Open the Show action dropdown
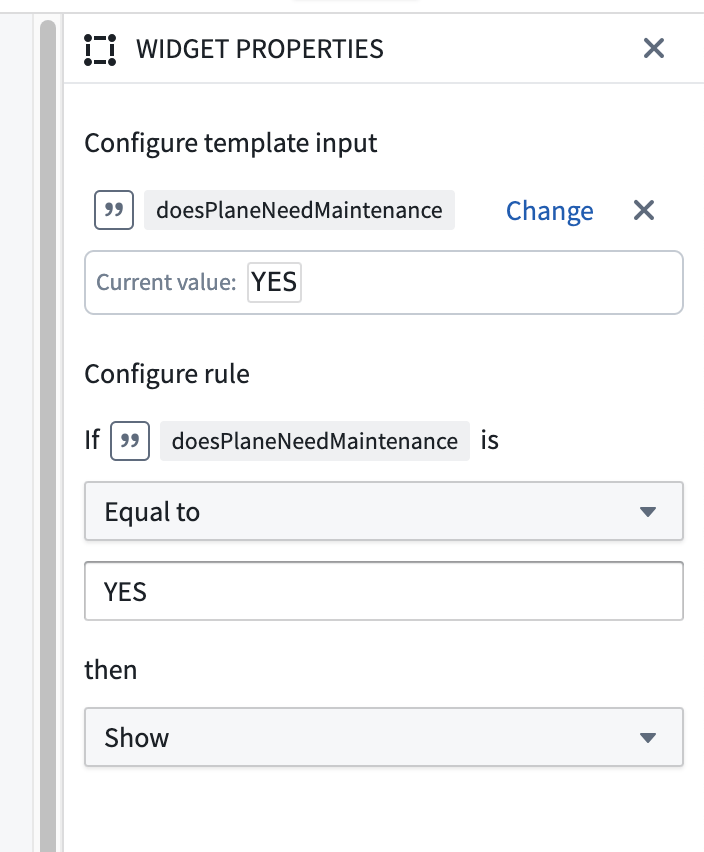 (x=383, y=737)
